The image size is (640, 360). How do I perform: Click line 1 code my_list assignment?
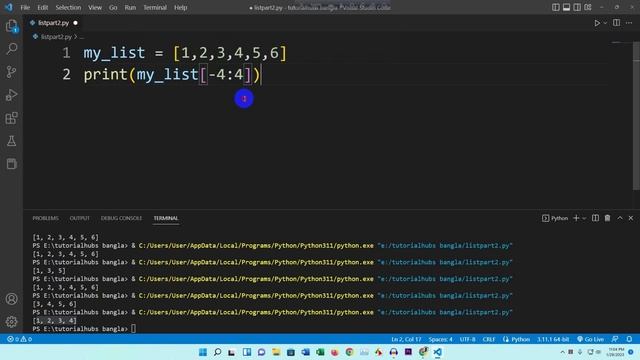coord(185,53)
